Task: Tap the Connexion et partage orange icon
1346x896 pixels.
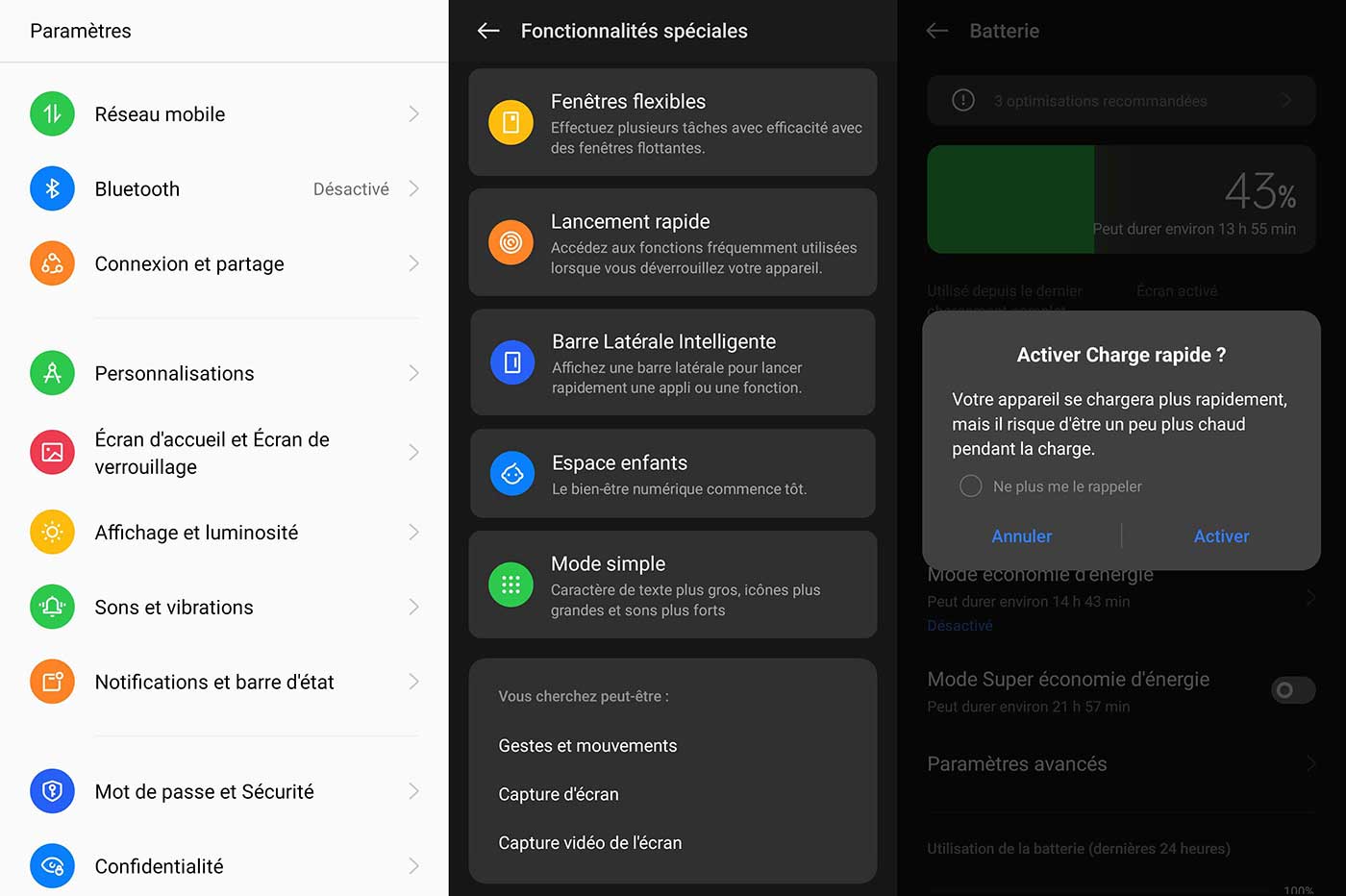Action: [x=52, y=263]
